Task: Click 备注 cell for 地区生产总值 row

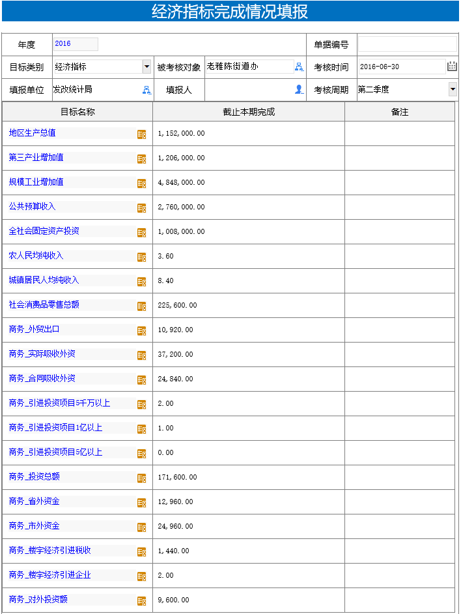Action: [x=400, y=134]
